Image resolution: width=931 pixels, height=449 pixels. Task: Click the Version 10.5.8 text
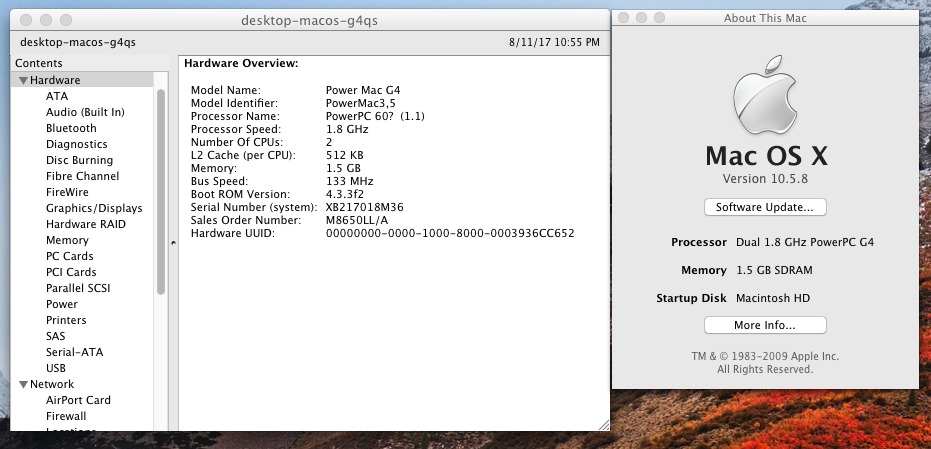point(765,179)
